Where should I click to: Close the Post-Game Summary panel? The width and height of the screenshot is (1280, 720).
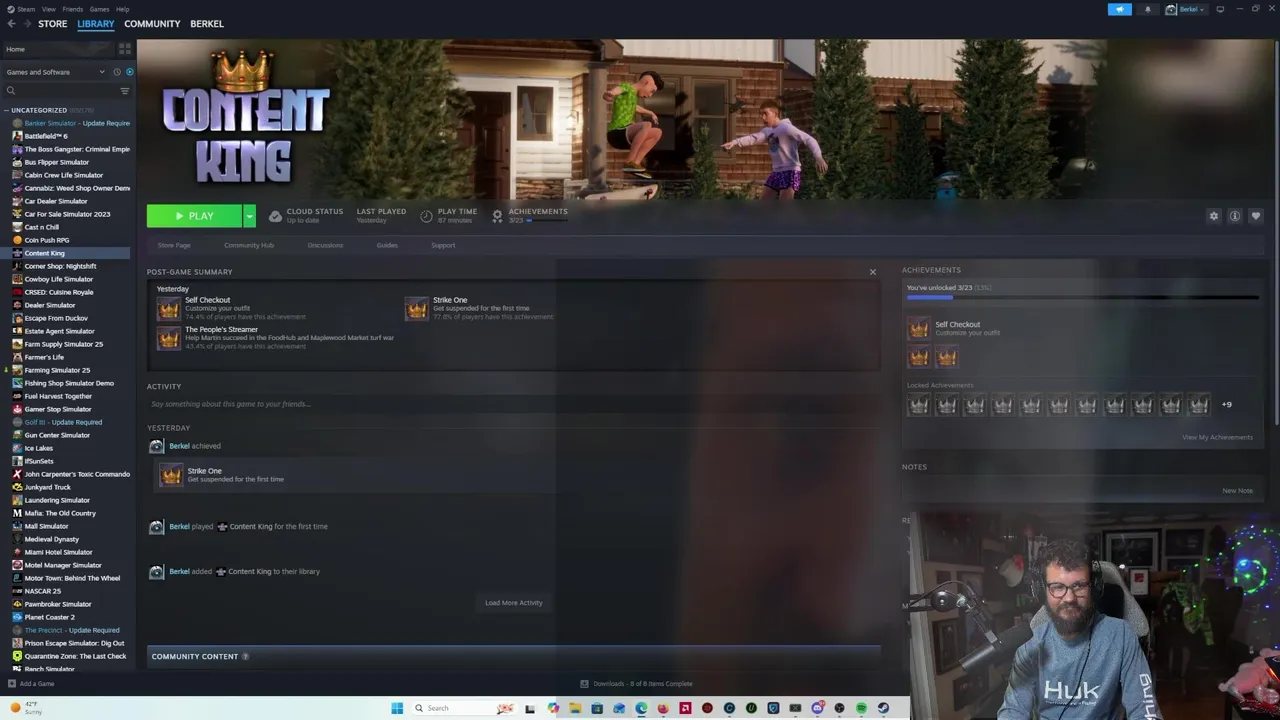click(872, 272)
